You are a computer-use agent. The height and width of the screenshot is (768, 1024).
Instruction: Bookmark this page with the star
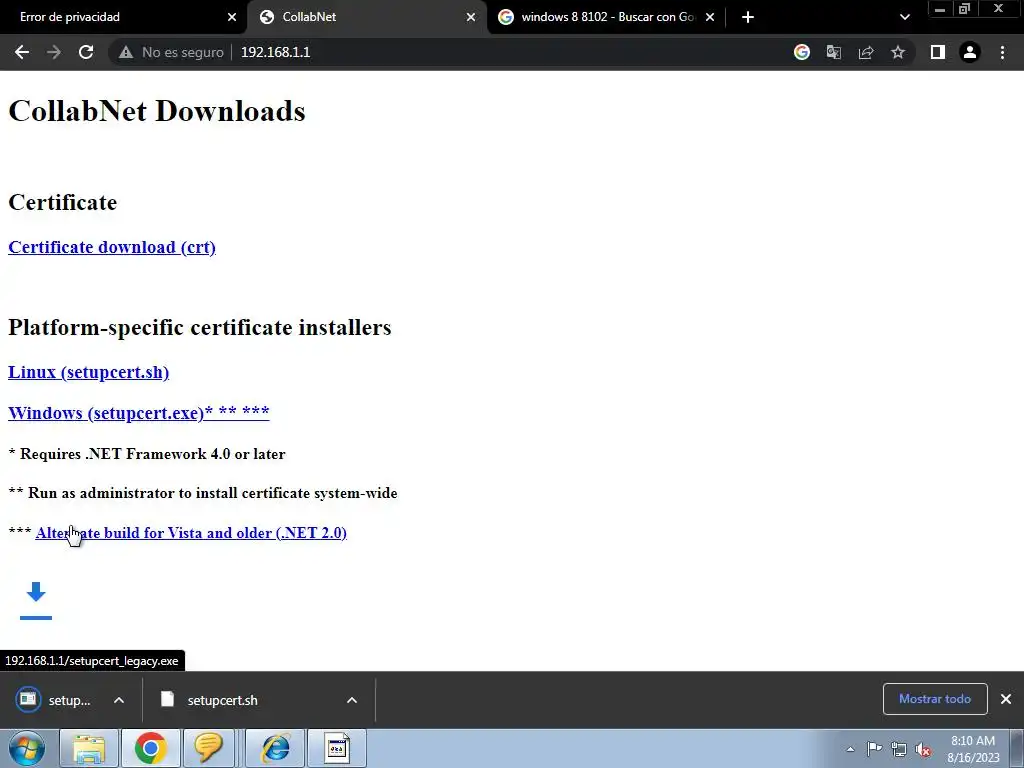click(898, 52)
